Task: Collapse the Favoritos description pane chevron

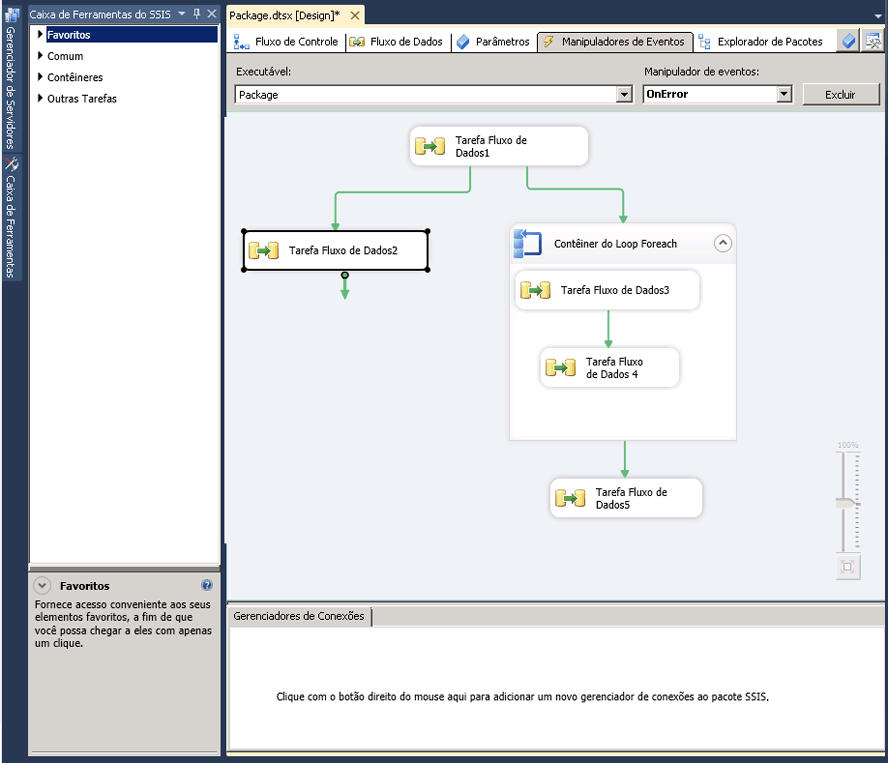Action: click(42, 586)
